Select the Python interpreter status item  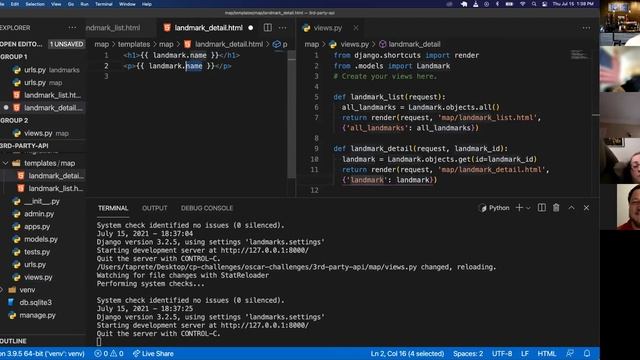42,353
